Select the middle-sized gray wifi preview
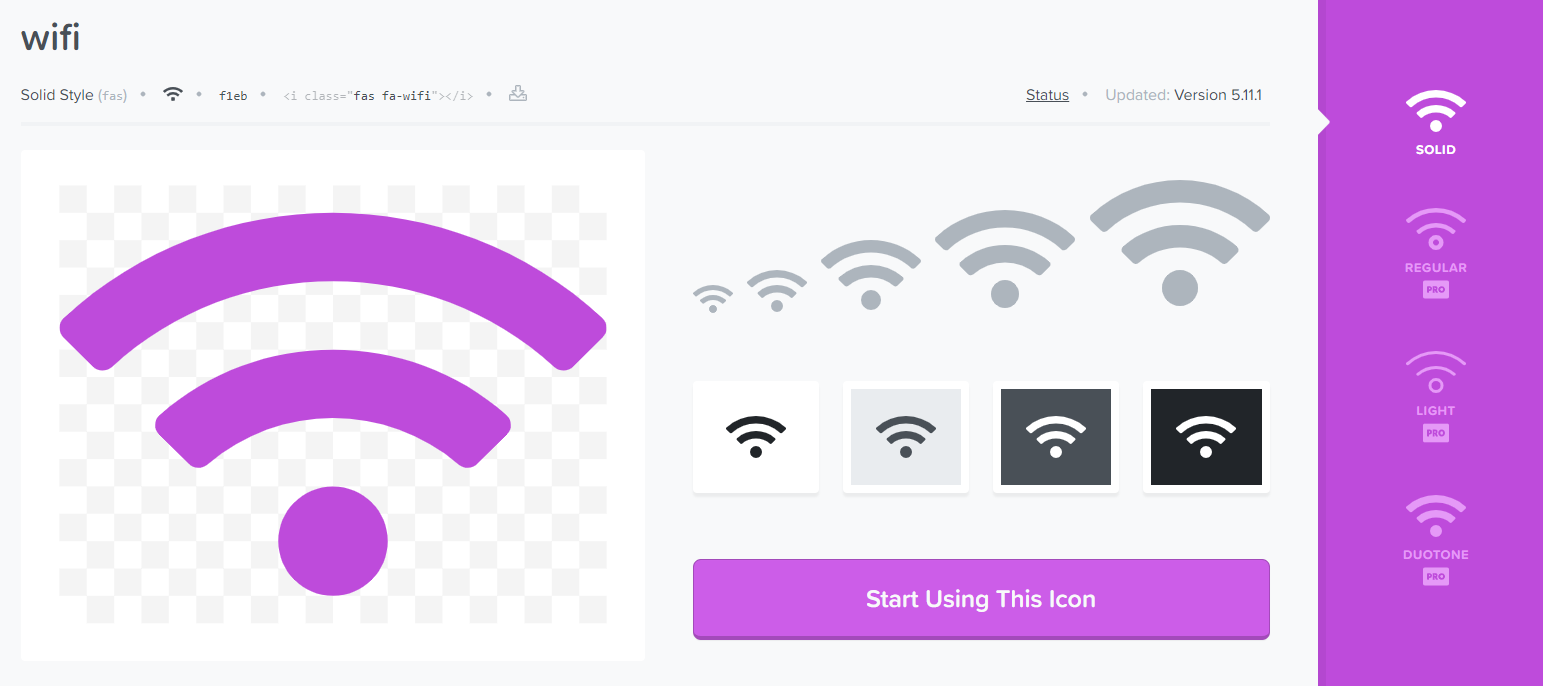The height and width of the screenshot is (686, 1543). click(x=871, y=274)
